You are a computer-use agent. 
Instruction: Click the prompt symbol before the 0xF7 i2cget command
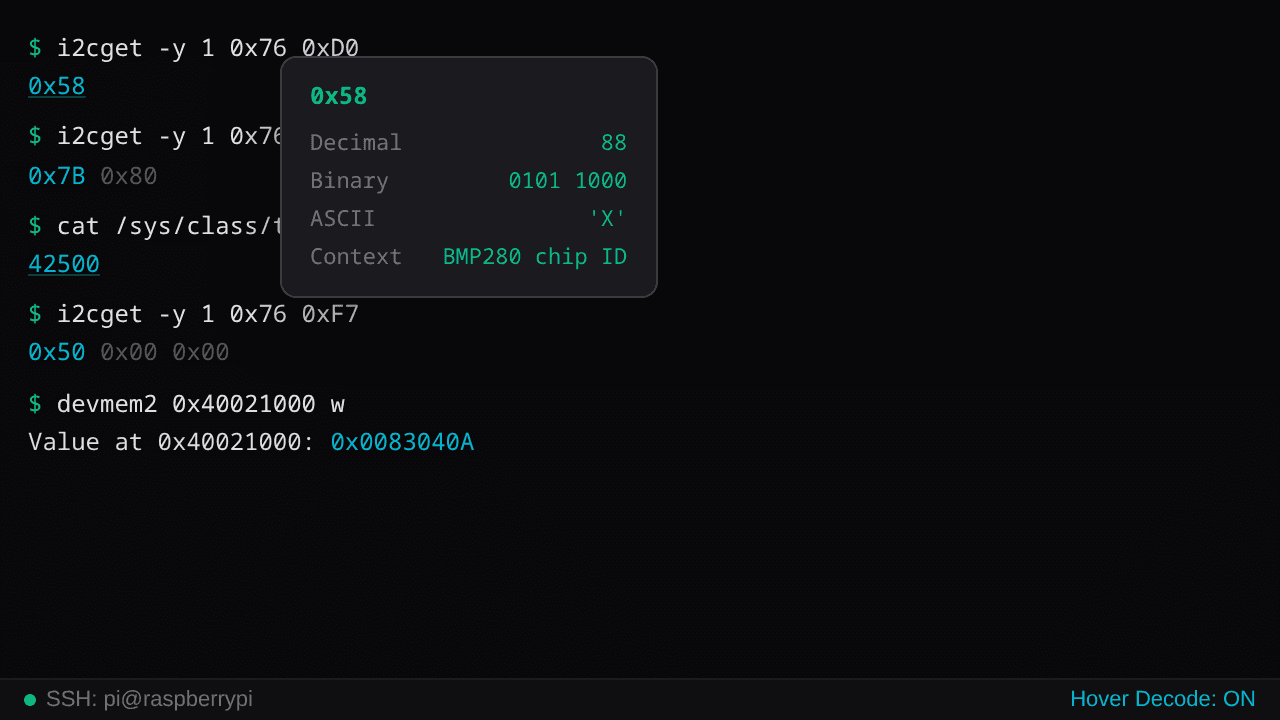(35, 314)
